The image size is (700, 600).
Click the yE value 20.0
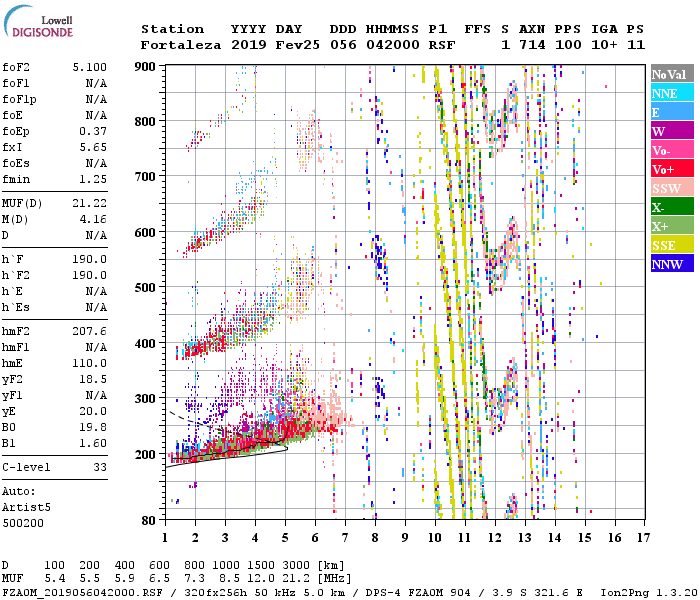coord(93,411)
